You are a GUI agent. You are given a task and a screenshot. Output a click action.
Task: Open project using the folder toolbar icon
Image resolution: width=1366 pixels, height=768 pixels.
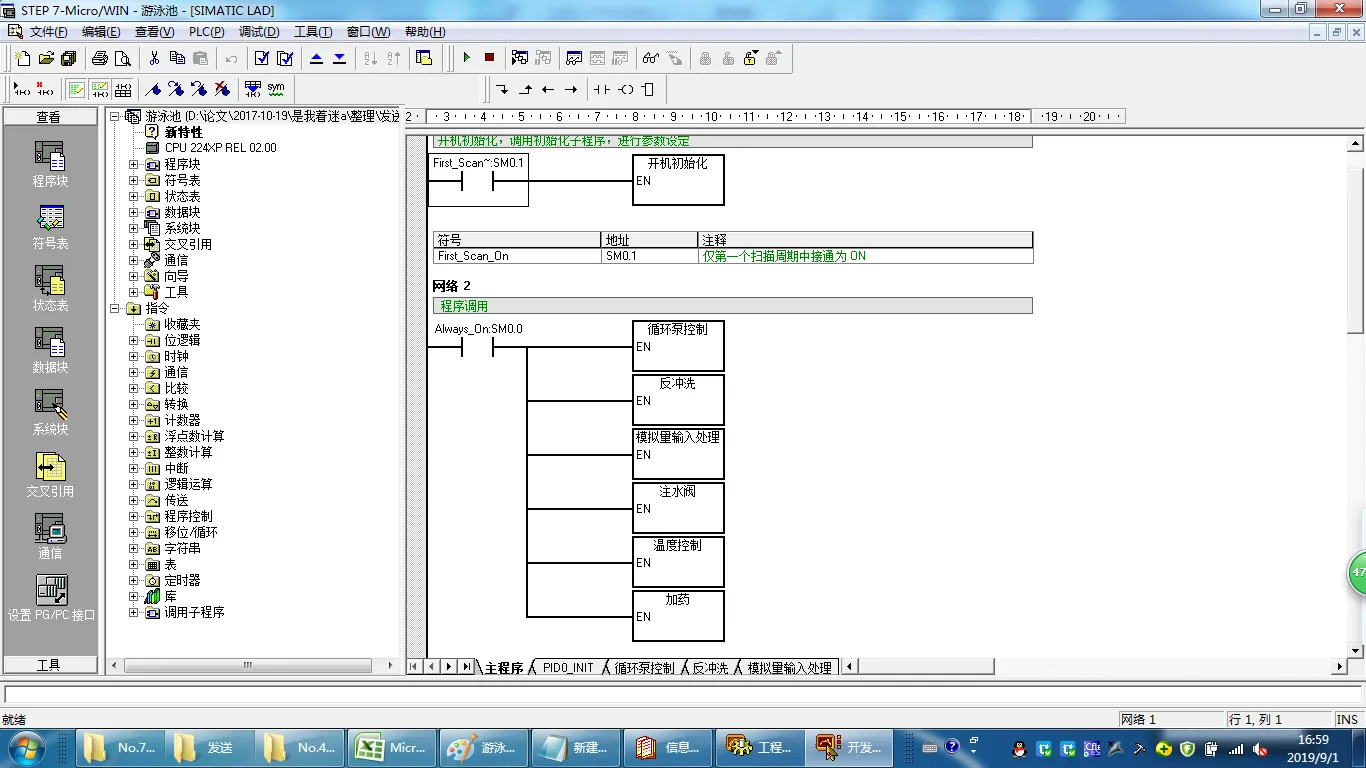(46, 58)
